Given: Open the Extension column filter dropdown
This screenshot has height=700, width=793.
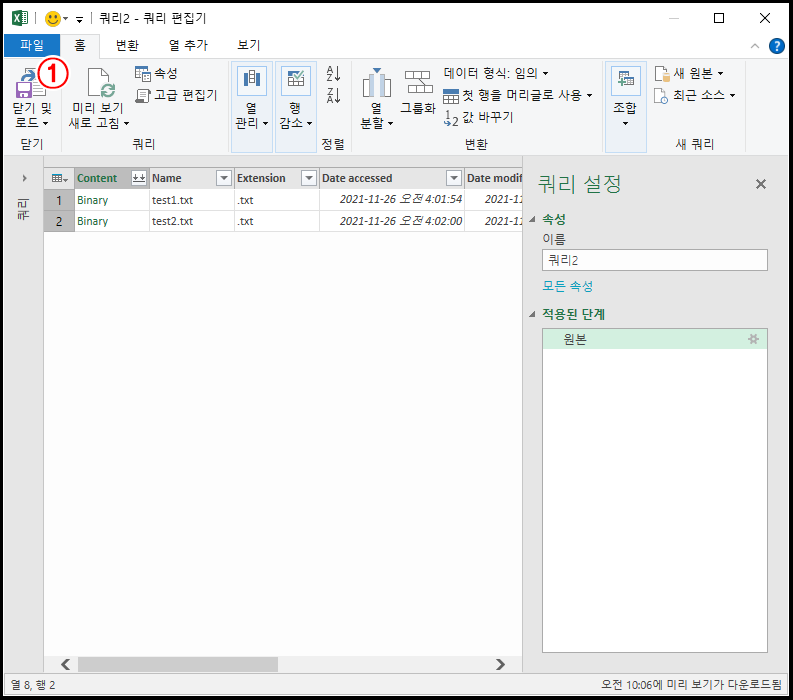Looking at the screenshot, I should [x=309, y=178].
